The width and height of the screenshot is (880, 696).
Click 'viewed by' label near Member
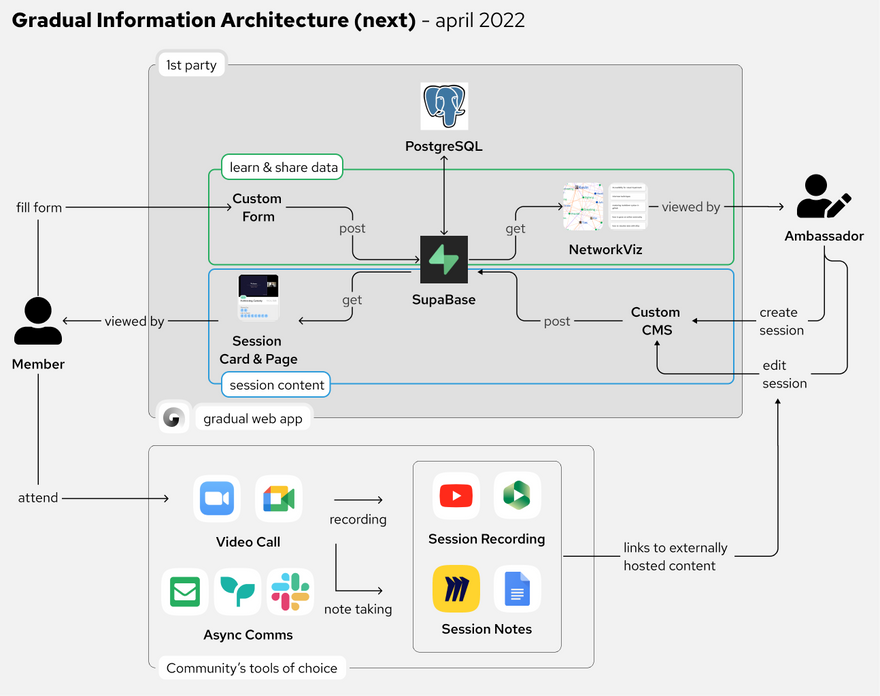coord(134,321)
